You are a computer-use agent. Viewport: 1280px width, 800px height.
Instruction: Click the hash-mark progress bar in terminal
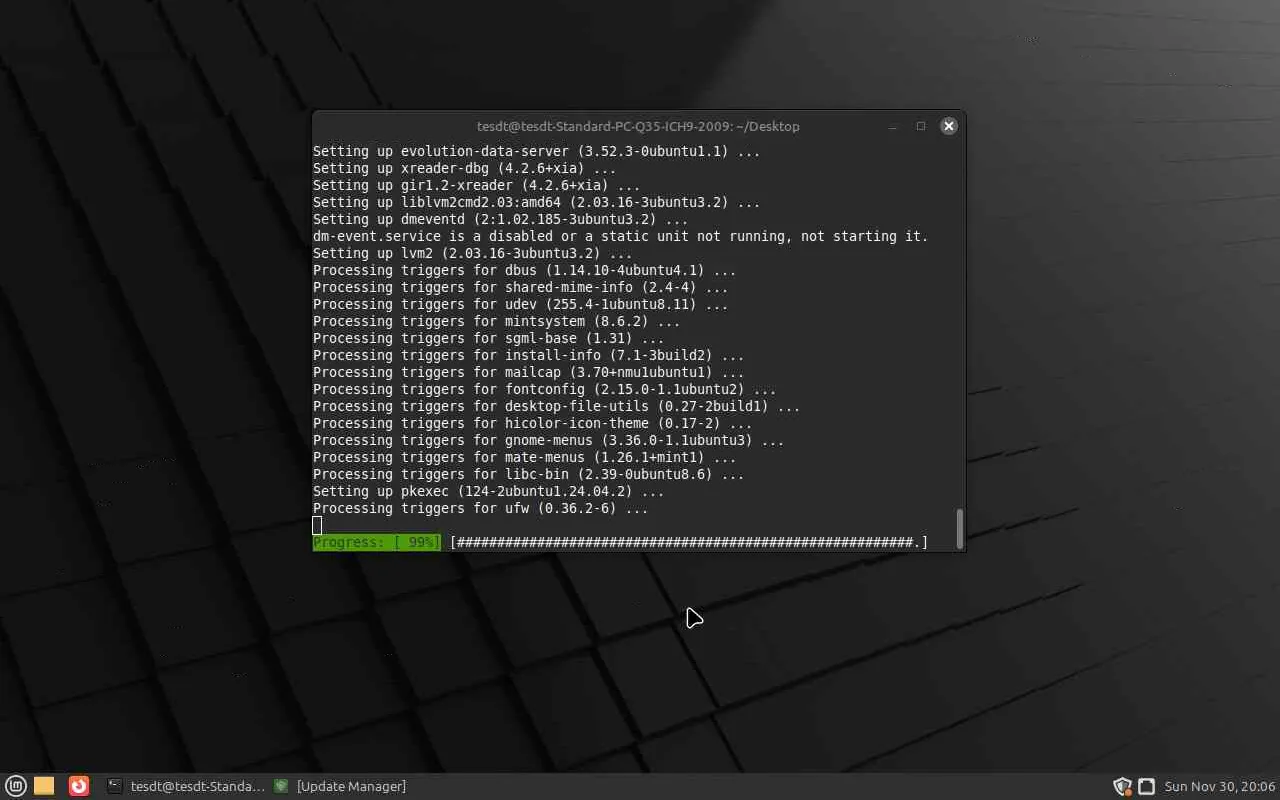point(689,542)
